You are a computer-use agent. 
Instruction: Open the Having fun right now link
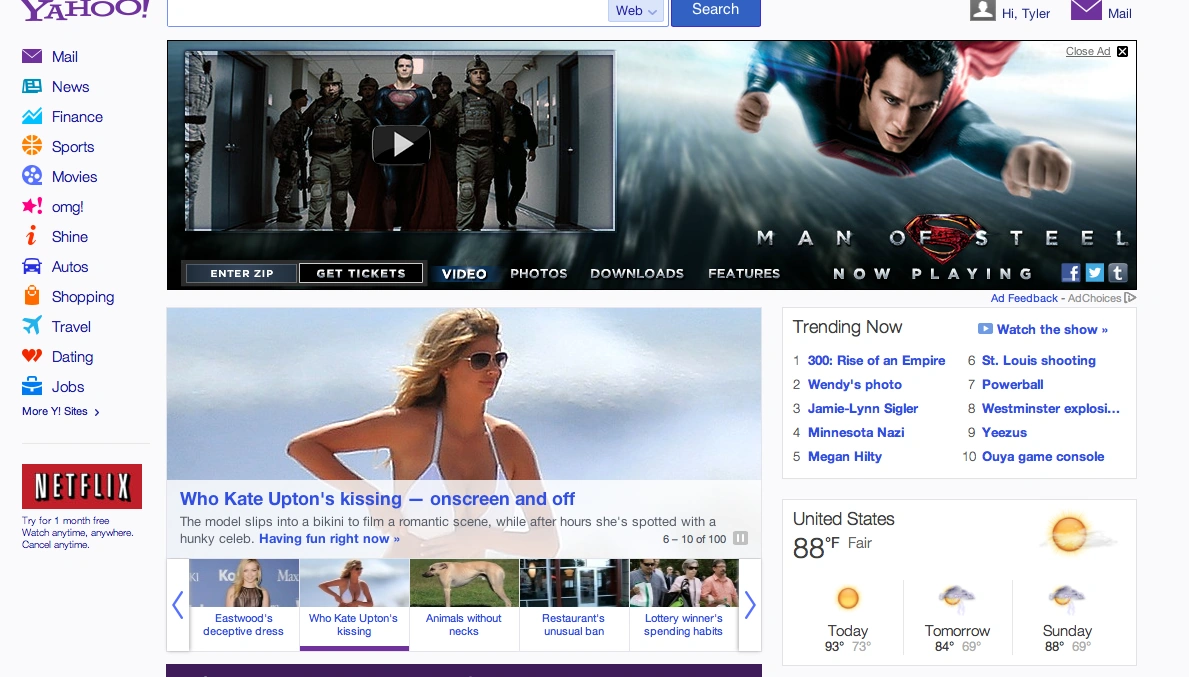(329, 538)
